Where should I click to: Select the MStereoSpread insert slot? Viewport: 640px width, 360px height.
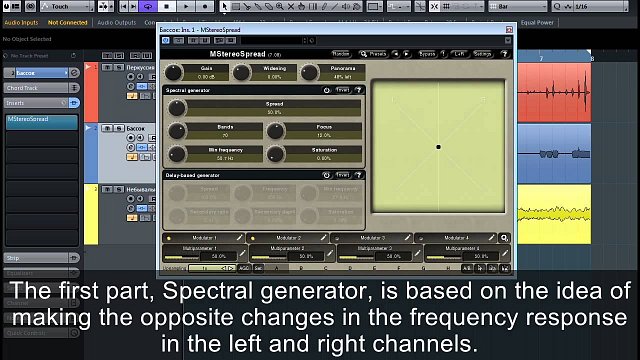[42, 122]
